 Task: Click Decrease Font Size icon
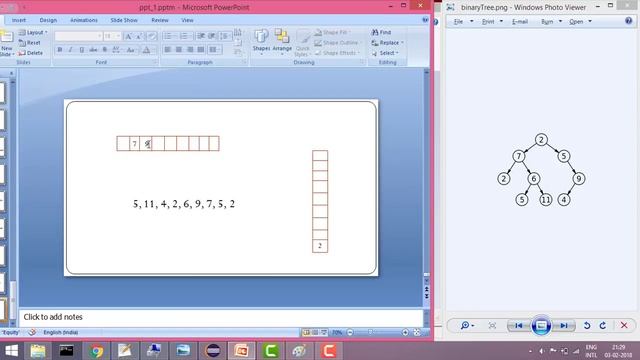click(x=139, y=37)
